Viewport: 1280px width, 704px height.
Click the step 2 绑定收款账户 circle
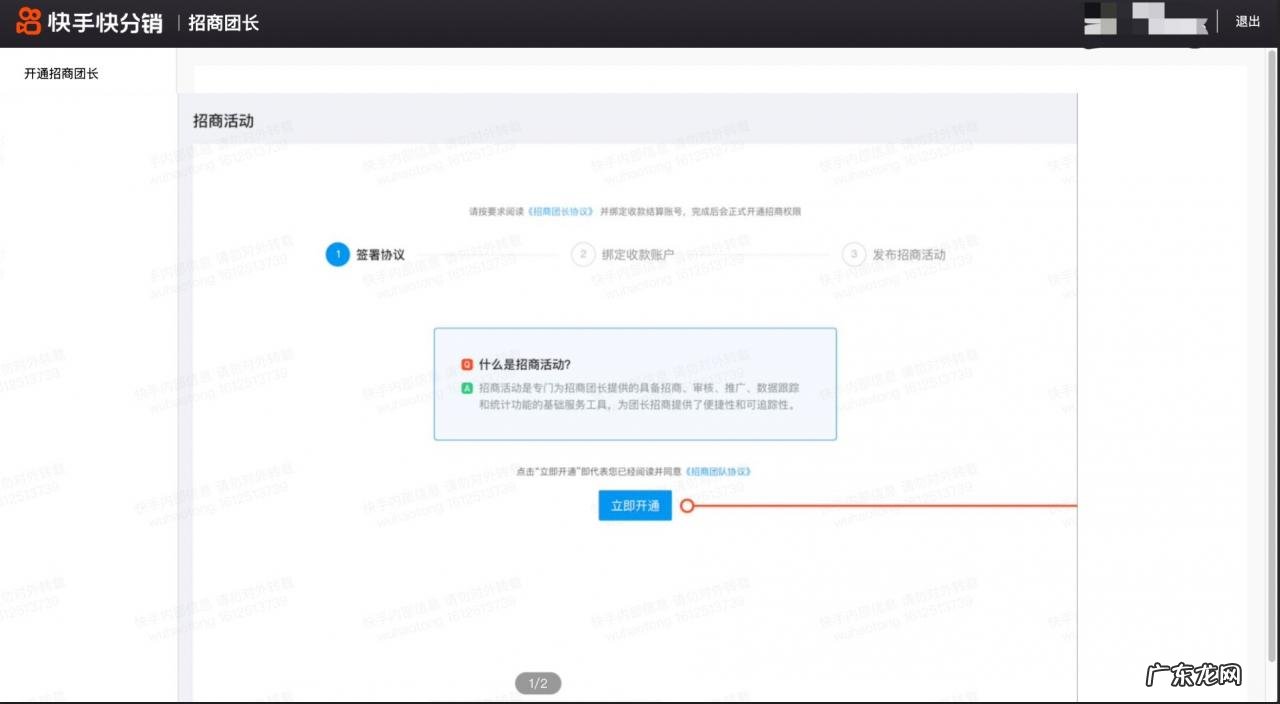pyautogui.click(x=583, y=255)
